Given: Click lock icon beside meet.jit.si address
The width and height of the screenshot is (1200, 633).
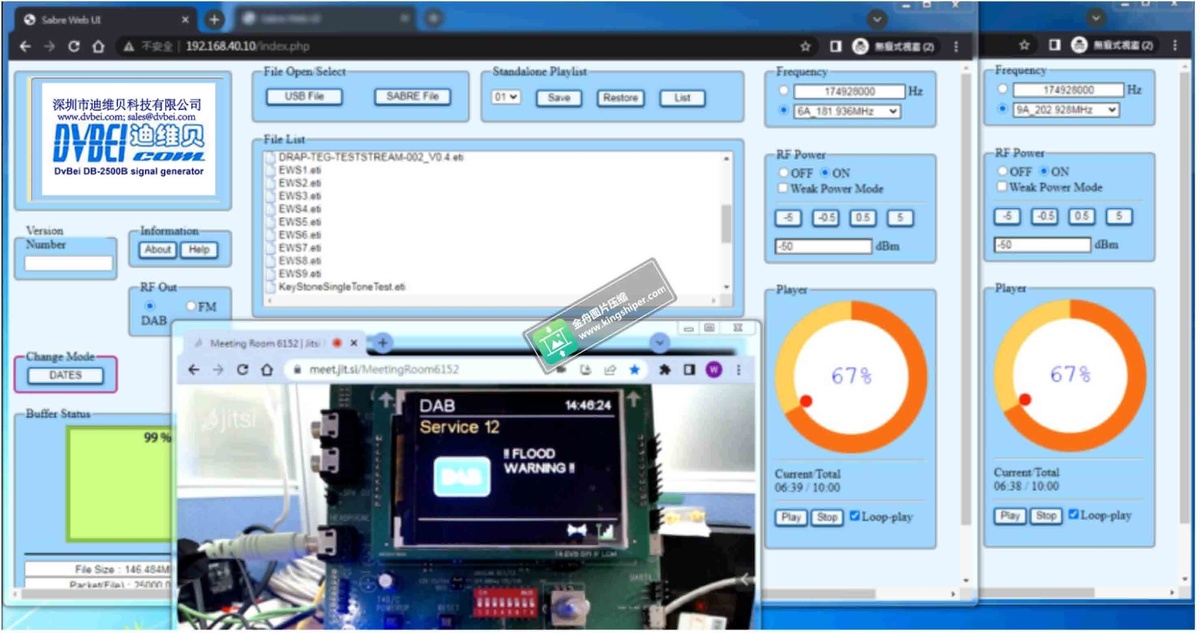Looking at the screenshot, I should (x=297, y=369).
